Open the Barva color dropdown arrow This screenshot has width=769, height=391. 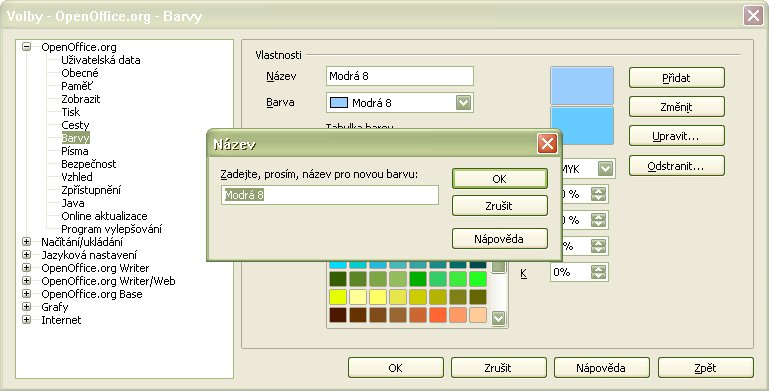click(x=463, y=103)
